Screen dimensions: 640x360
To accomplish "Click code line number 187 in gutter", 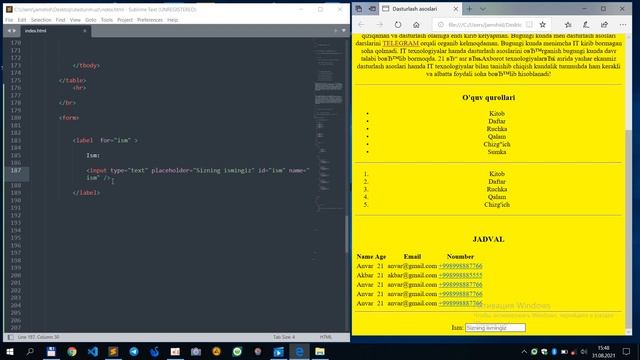I will [x=16, y=170].
